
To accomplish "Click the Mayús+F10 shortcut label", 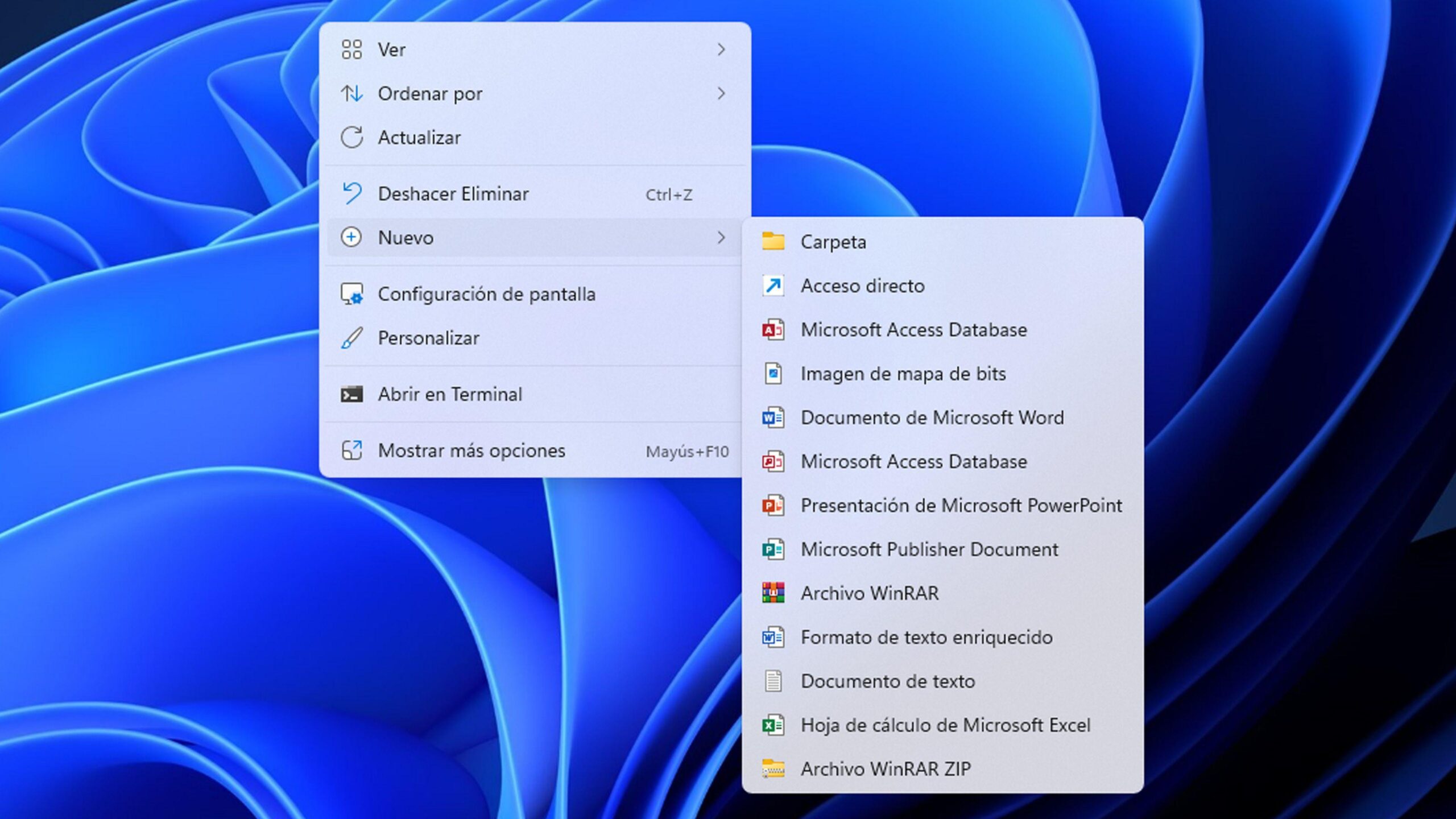I will pos(687,452).
